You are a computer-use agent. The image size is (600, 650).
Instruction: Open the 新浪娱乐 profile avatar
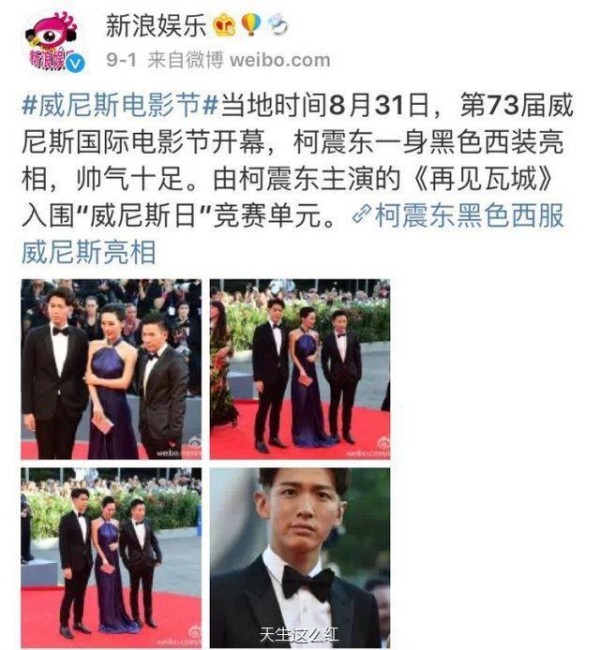pos(53,41)
